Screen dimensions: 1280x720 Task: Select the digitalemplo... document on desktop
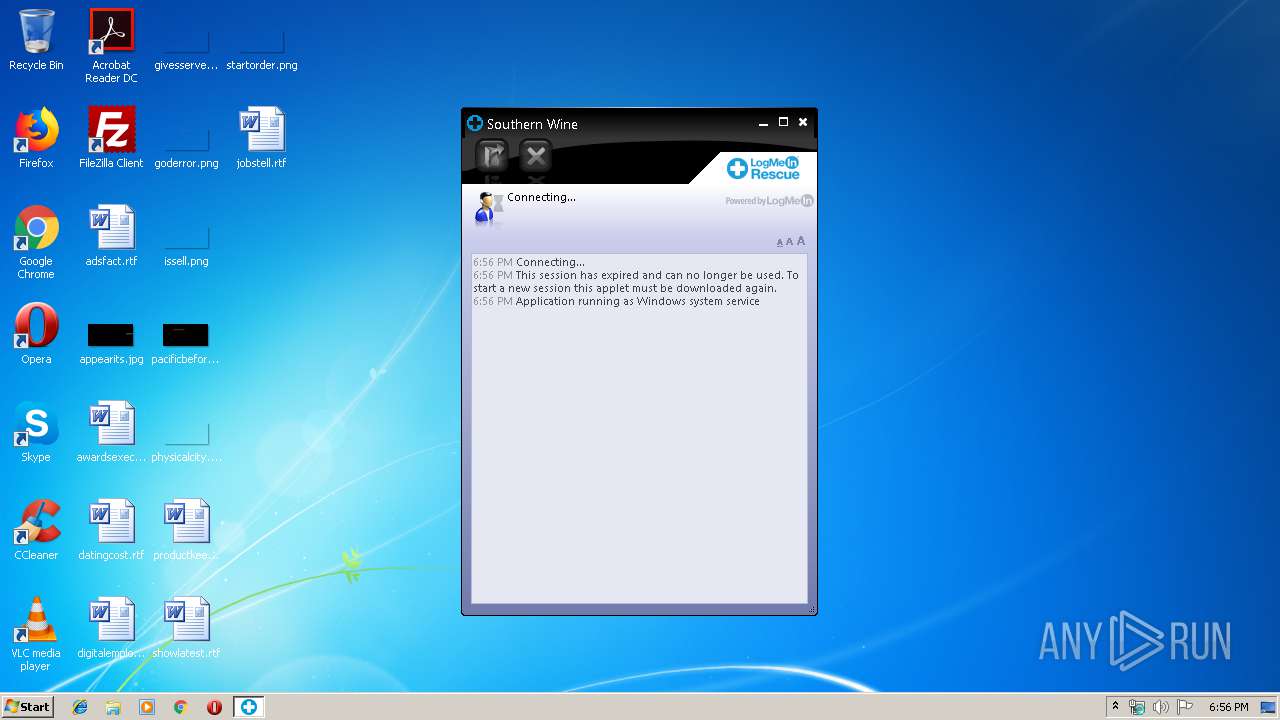click(x=111, y=628)
